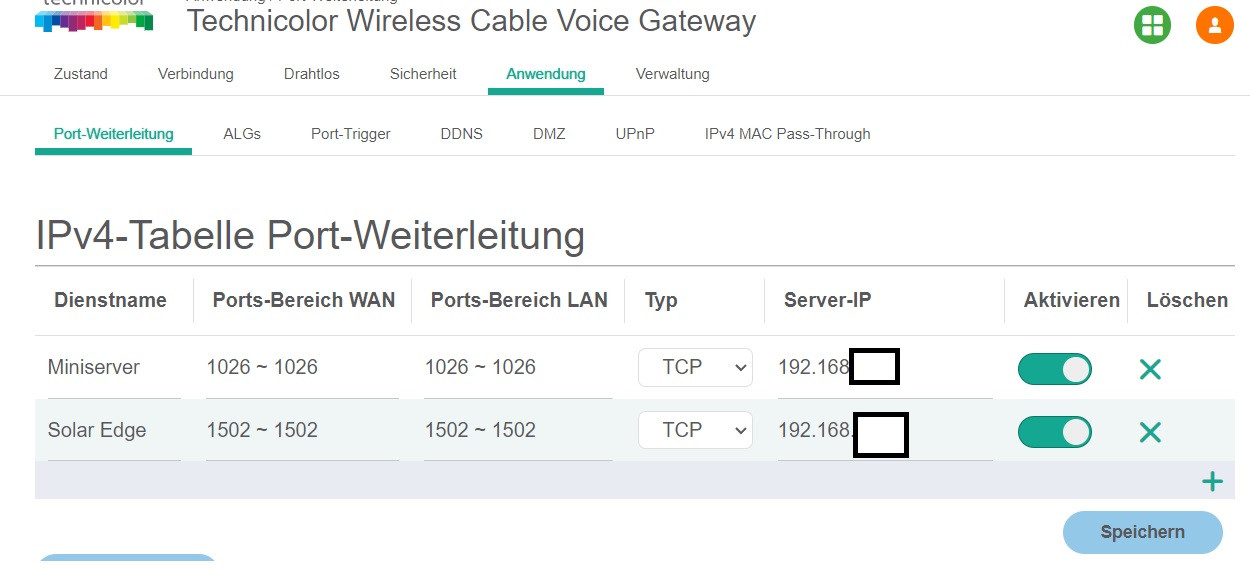Click Solar Edge WAN port range field
Viewport: 1250px width, 568px height.
301,431
